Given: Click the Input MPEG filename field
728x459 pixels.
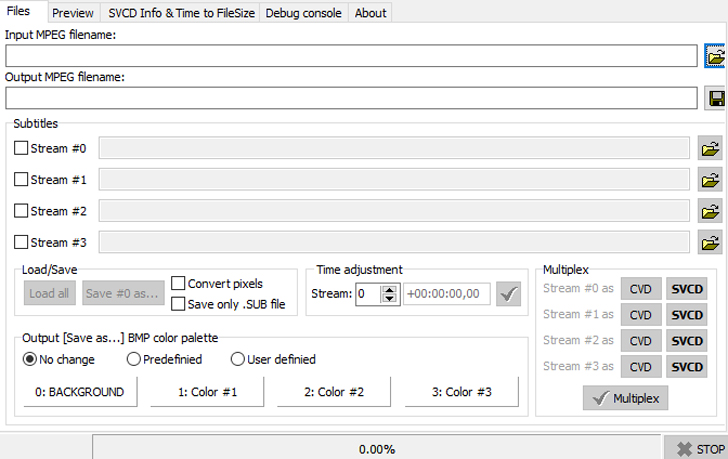Looking at the screenshot, I should [x=350, y=56].
